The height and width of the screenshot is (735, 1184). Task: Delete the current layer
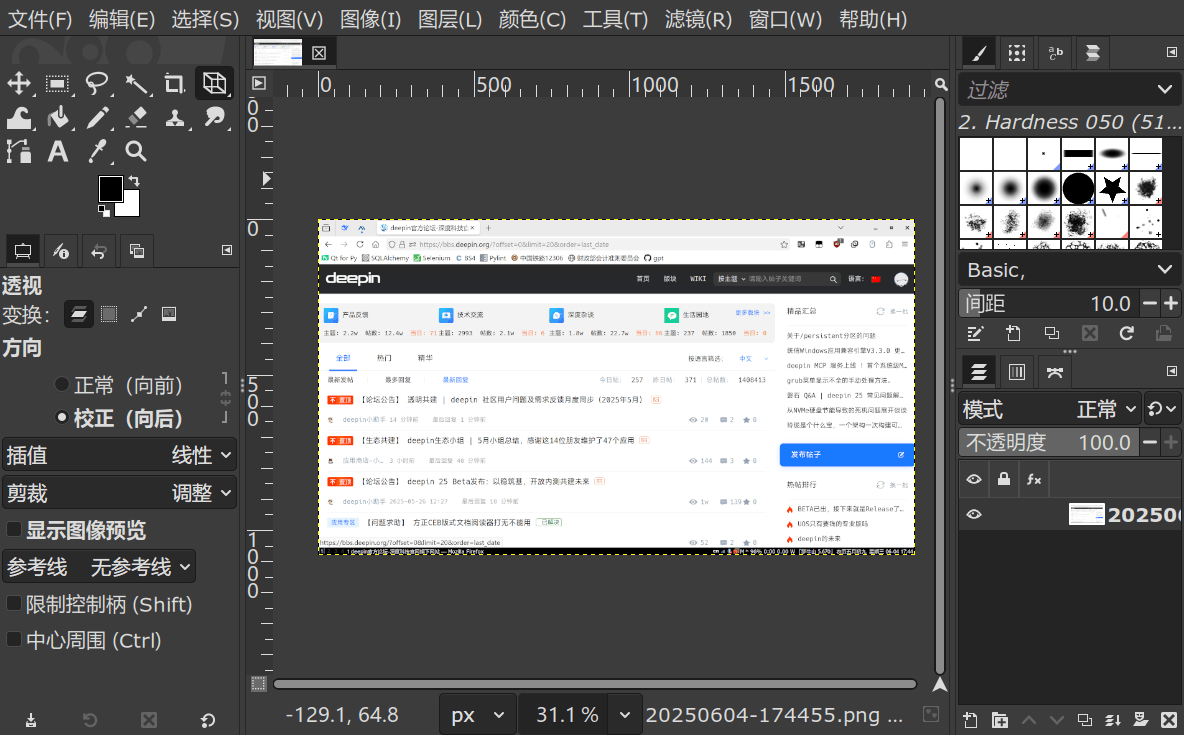point(1169,720)
